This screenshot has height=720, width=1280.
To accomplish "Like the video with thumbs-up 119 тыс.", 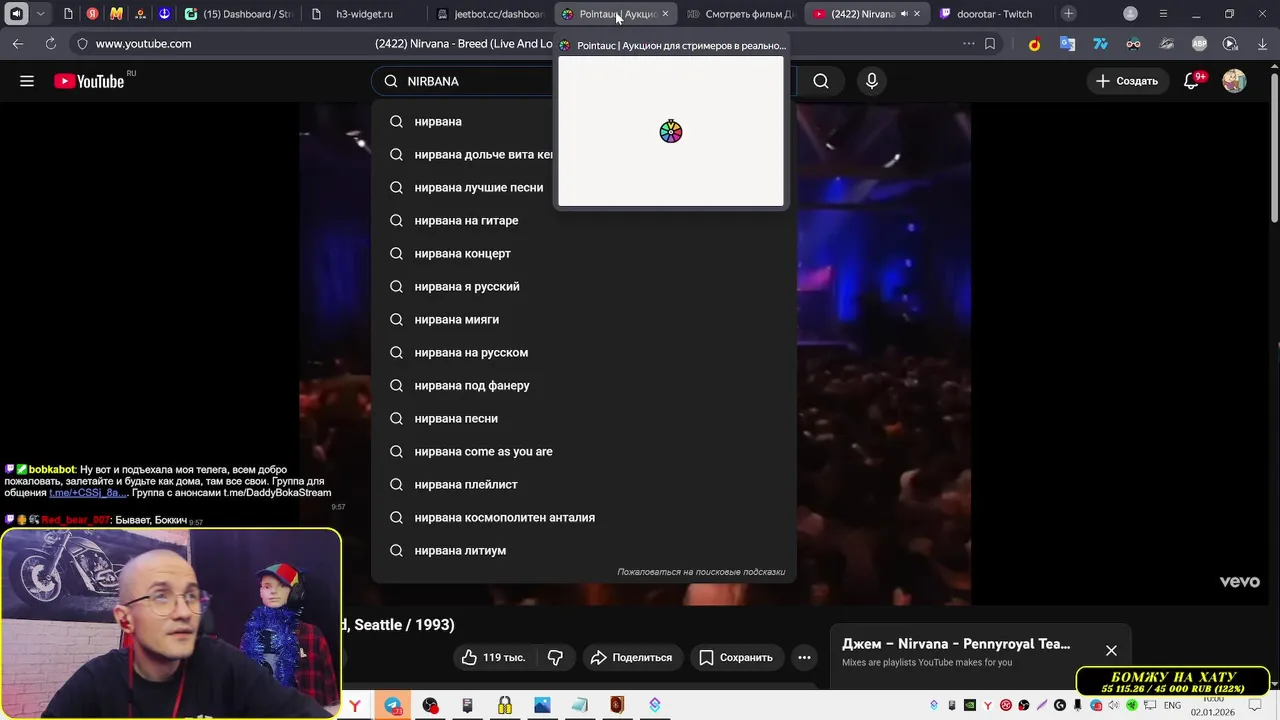I will (x=493, y=657).
